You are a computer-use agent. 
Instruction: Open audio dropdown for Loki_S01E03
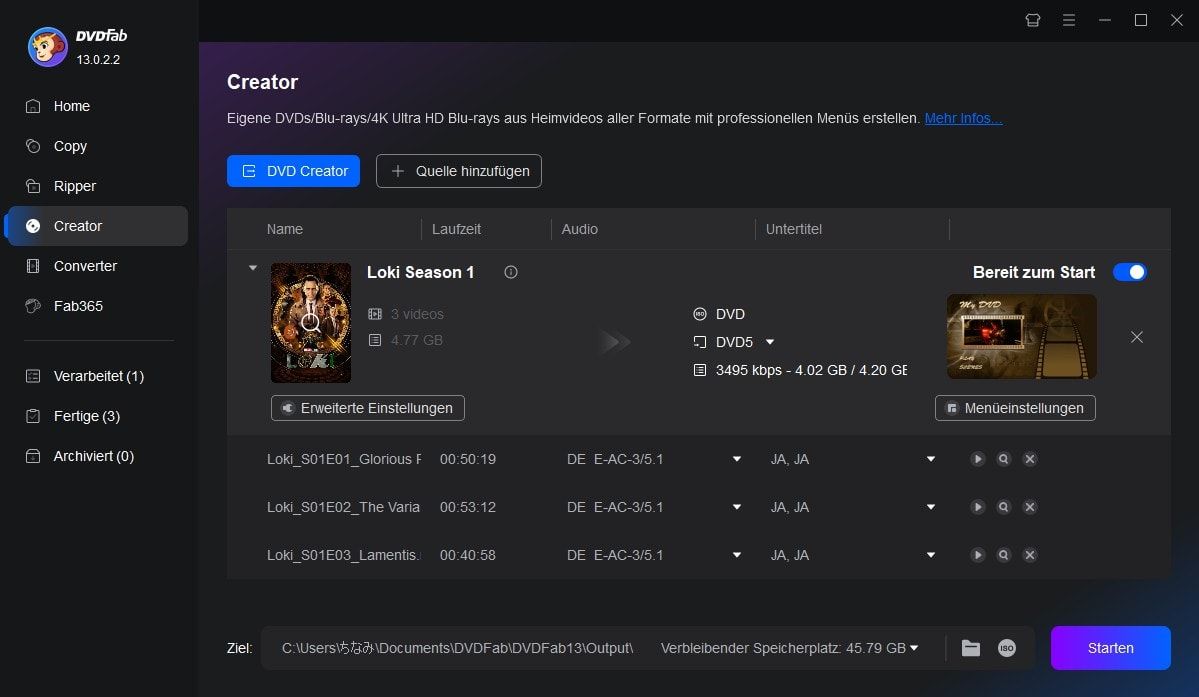click(x=736, y=556)
